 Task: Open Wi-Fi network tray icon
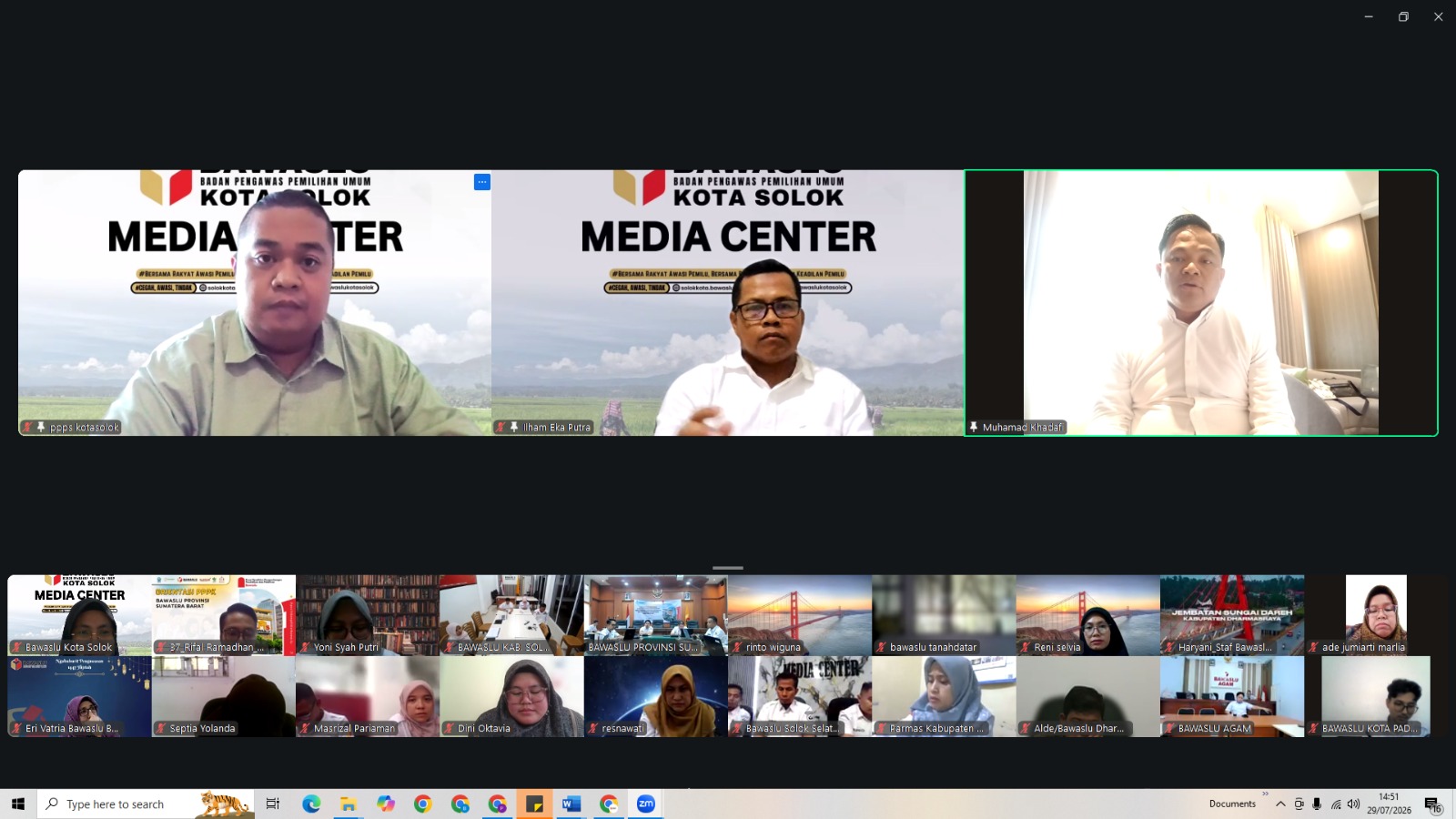tap(1336, 804)
